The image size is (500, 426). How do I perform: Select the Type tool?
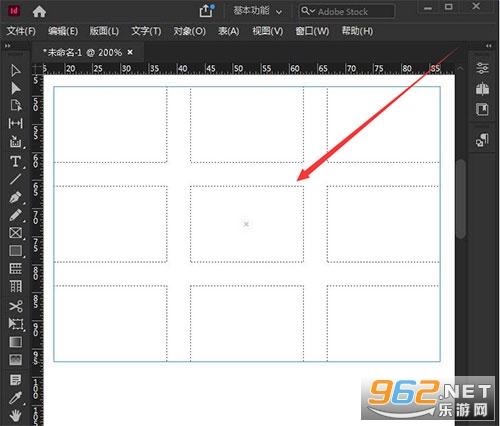click(15, 161)
